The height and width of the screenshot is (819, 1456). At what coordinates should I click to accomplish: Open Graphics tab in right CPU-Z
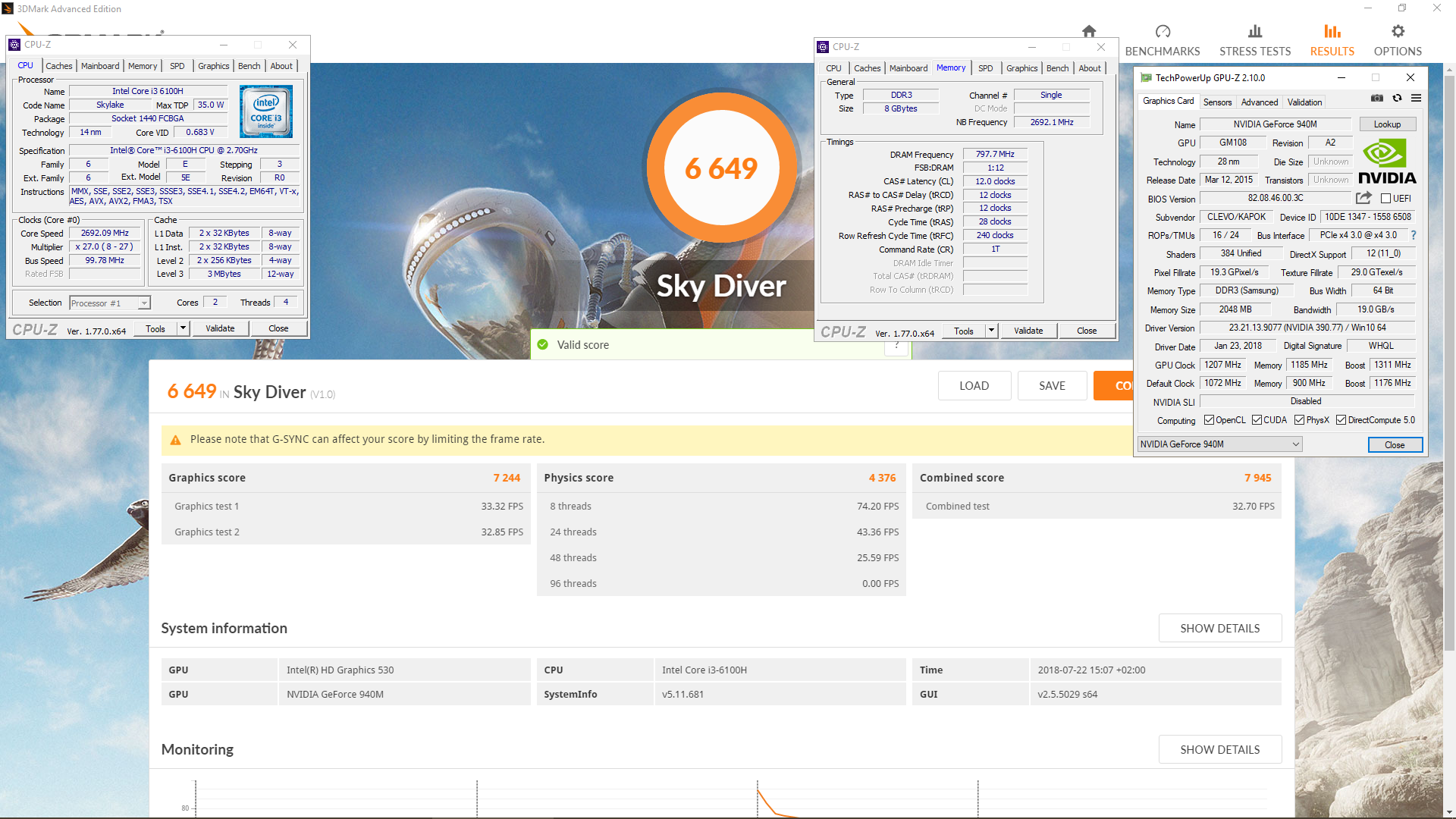(x=1021, y=68)
